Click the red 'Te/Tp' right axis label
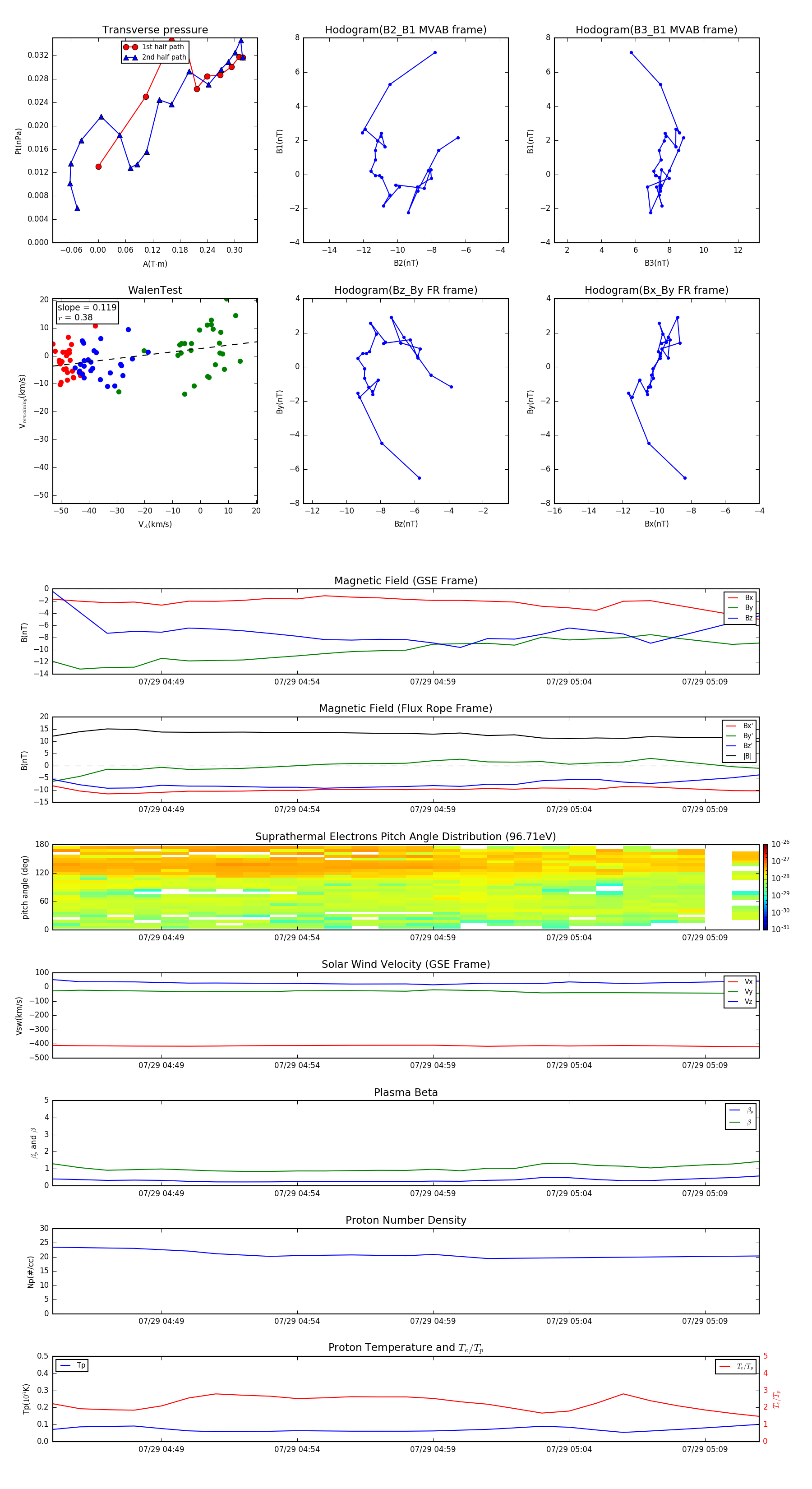The height and width of the screenshot is (1489, 812). (776, 1399)
